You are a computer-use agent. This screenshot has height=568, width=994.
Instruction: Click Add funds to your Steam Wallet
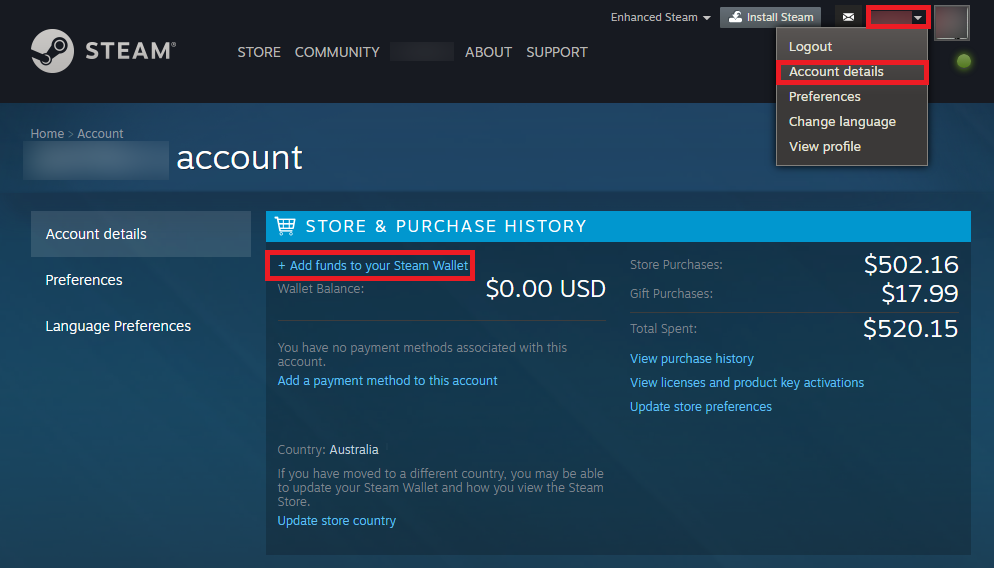coord(373,266)
